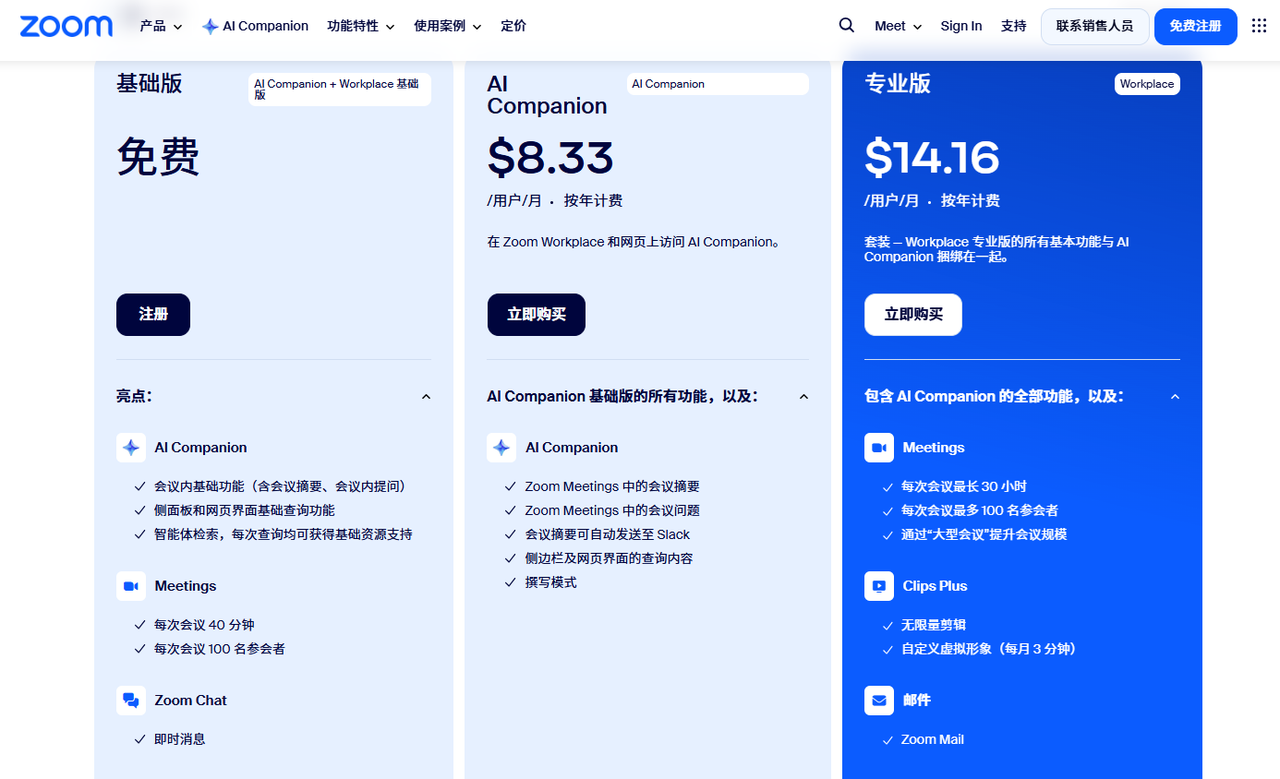Viewport: 1280px width, 779px height.
Task: Click 立即购买 in the 专业版 card
Action: (x=913, y=314)
